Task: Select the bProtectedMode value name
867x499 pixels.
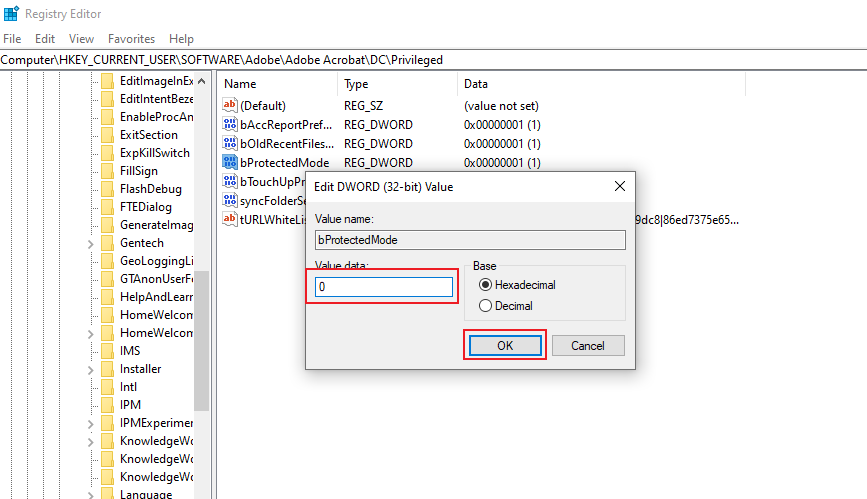Action: (284, 163)
